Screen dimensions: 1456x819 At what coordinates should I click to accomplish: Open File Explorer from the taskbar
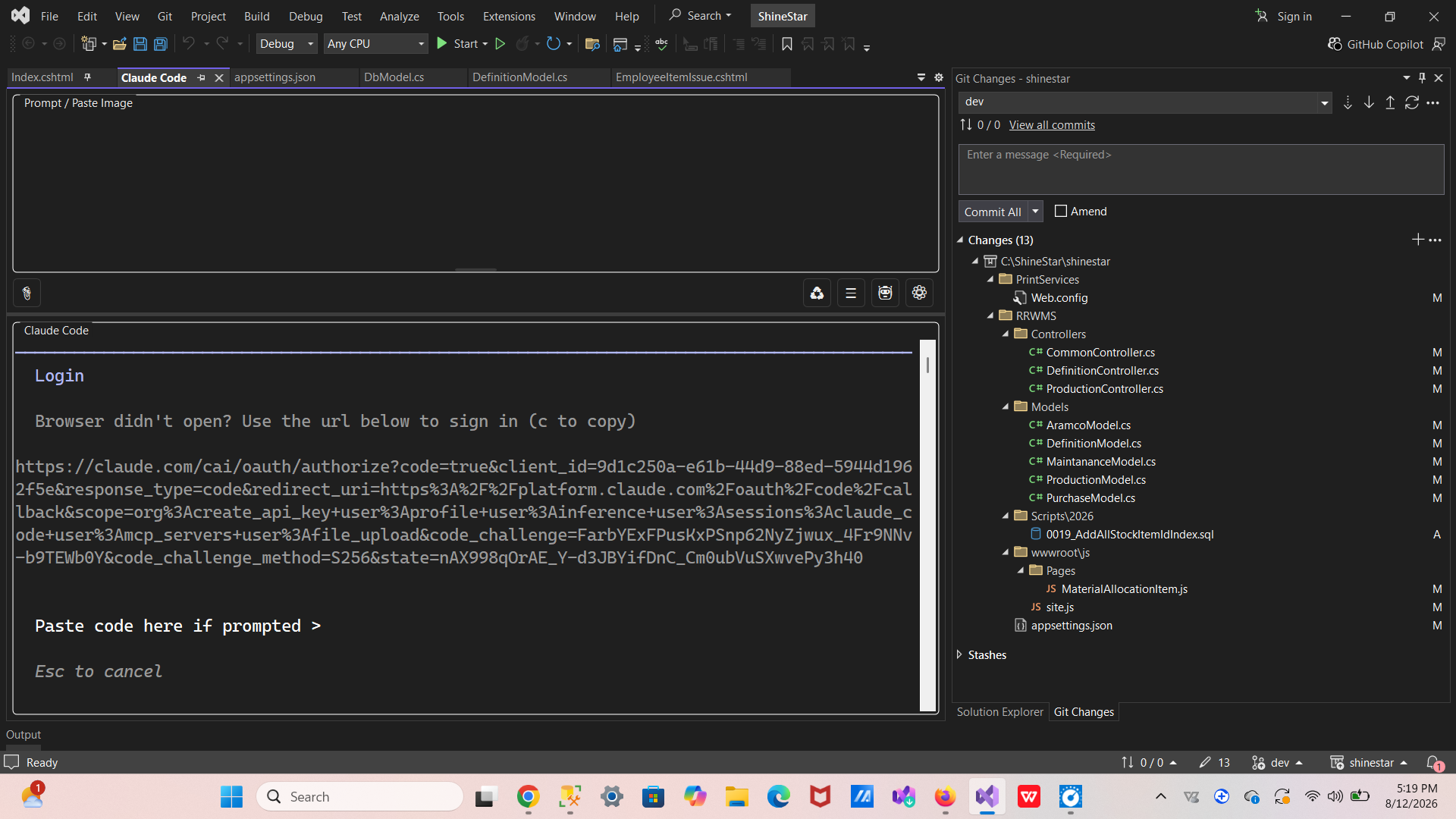pos(736,797)
